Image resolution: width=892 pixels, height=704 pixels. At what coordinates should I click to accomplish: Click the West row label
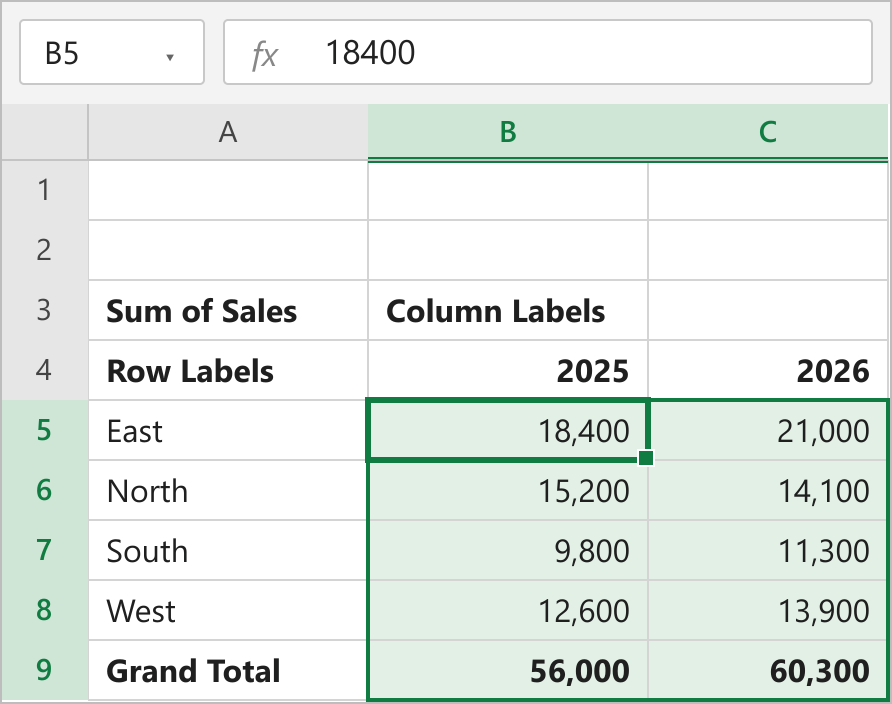tap(228, 610)
